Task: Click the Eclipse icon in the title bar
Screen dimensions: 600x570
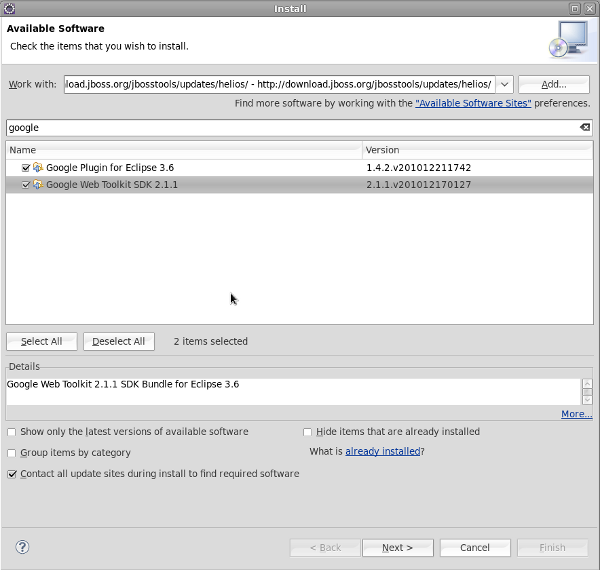Action: 10,8
